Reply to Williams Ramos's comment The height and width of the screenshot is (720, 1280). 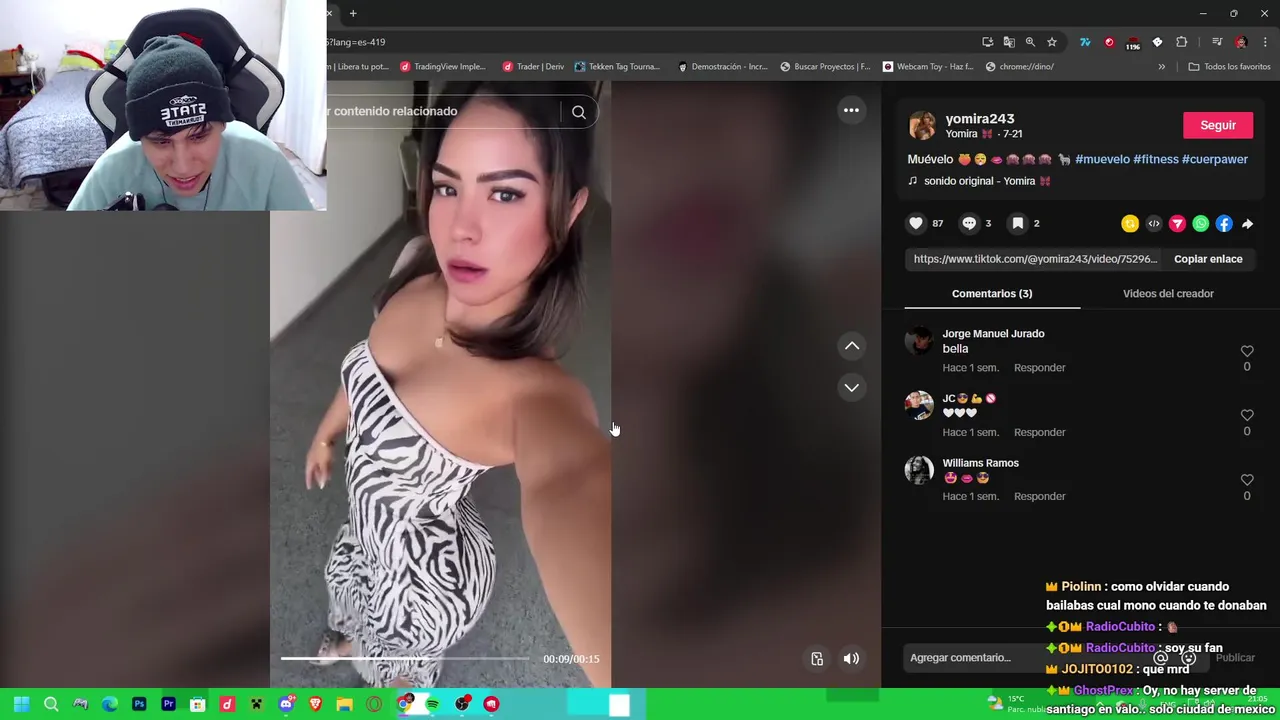point(1040,496)
